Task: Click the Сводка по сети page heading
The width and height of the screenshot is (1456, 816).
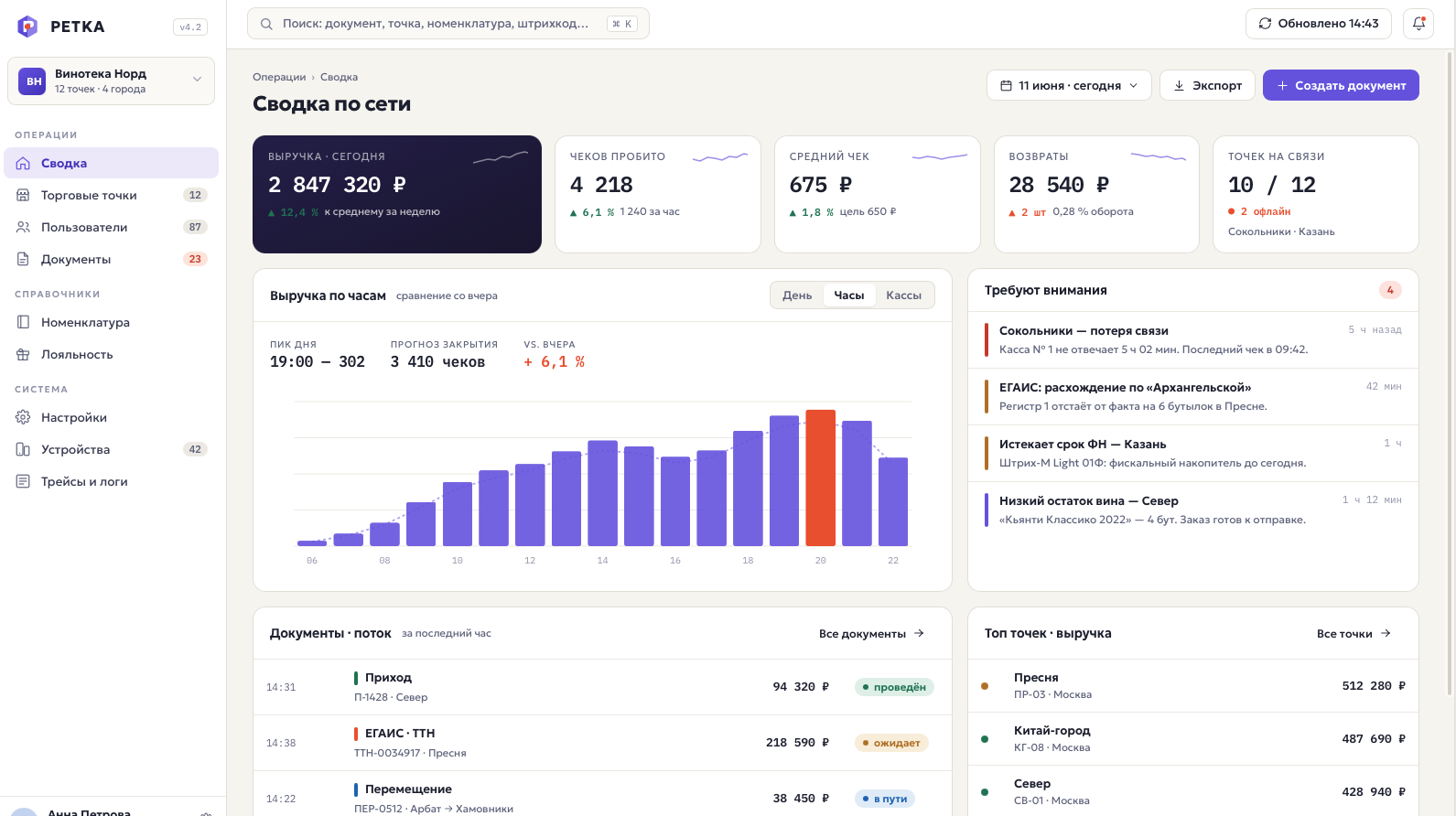Action: tap(331, 104)
